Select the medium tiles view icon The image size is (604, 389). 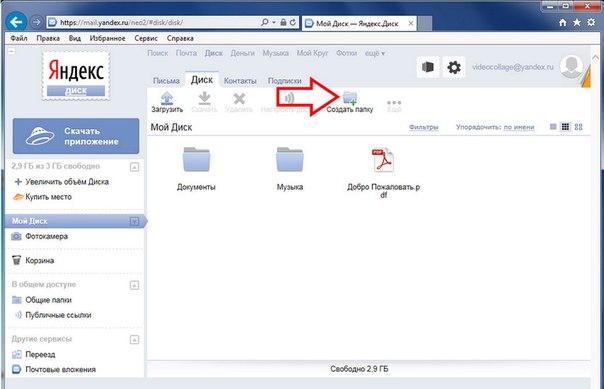[x=565, y=127]
